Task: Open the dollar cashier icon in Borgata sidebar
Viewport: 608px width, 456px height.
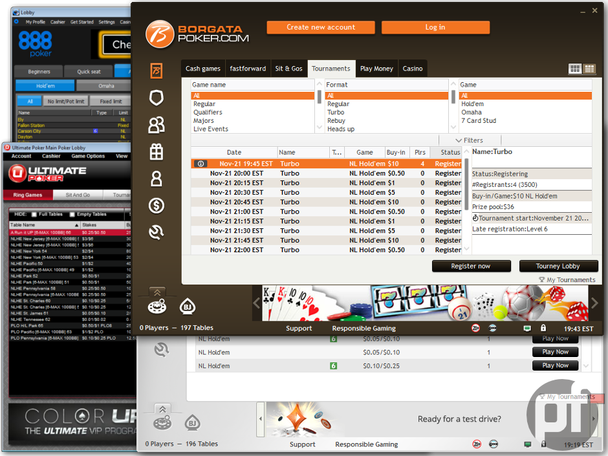Action: (156, 206)
